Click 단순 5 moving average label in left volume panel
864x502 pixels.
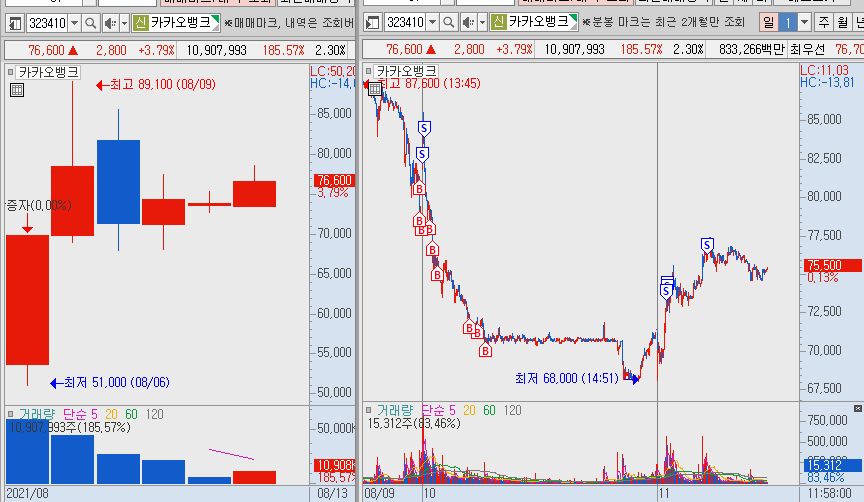[x=80, y=414]
